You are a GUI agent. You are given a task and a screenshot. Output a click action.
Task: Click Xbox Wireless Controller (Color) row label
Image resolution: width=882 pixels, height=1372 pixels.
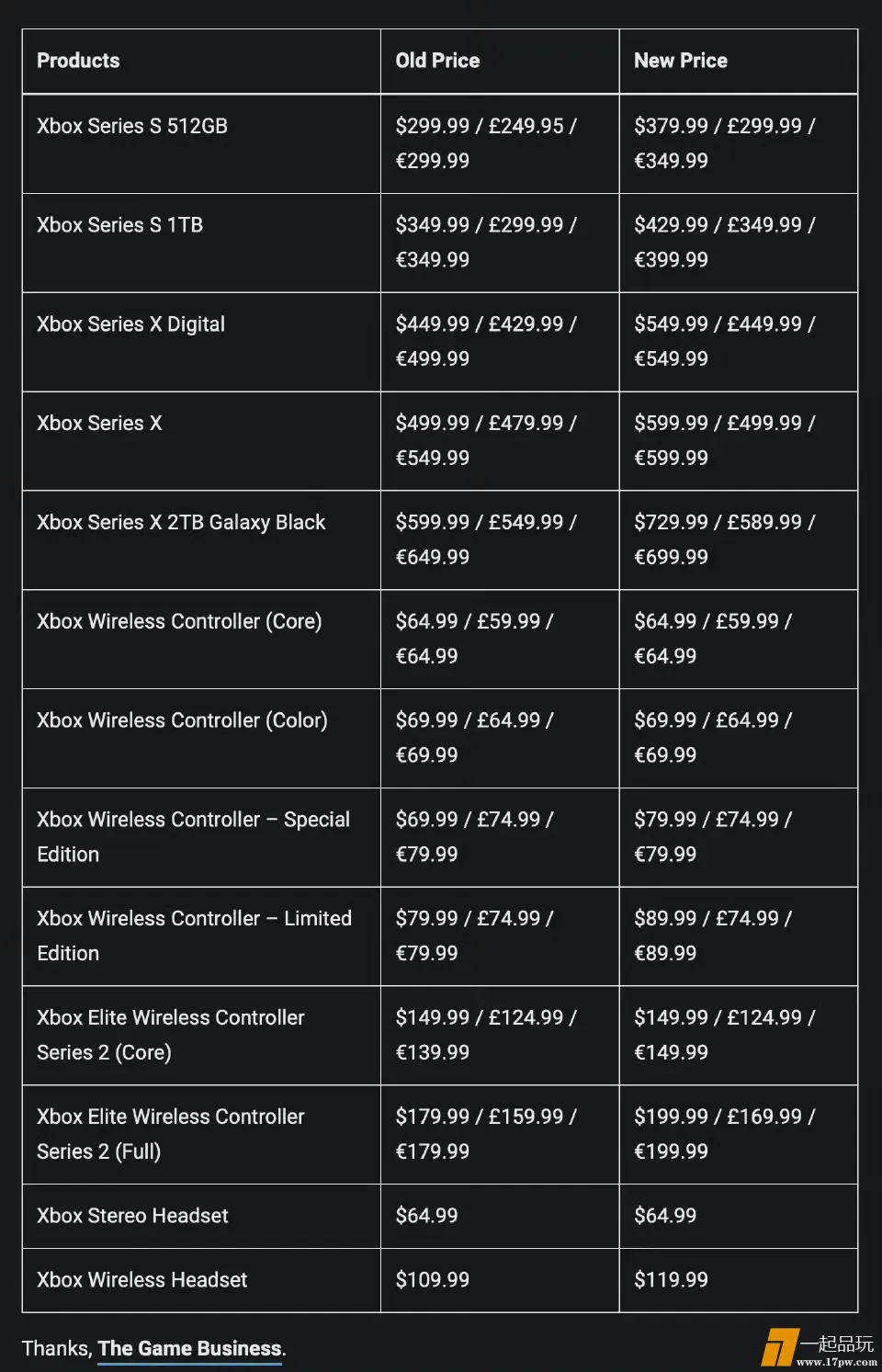click(x=182, y=720)
